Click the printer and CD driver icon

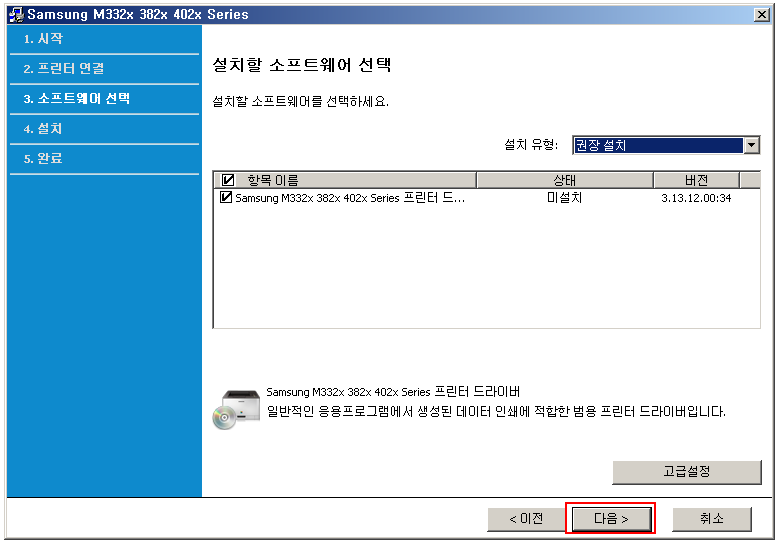click(x=236, y=409)
